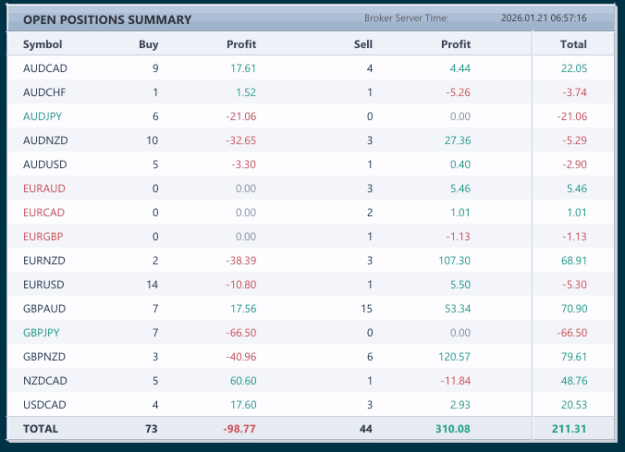The height and width of the screenshot is (452, 625).
Task: Open the EURGBP symbol entry
Action: pyautogui.click(x=43, y=237)
